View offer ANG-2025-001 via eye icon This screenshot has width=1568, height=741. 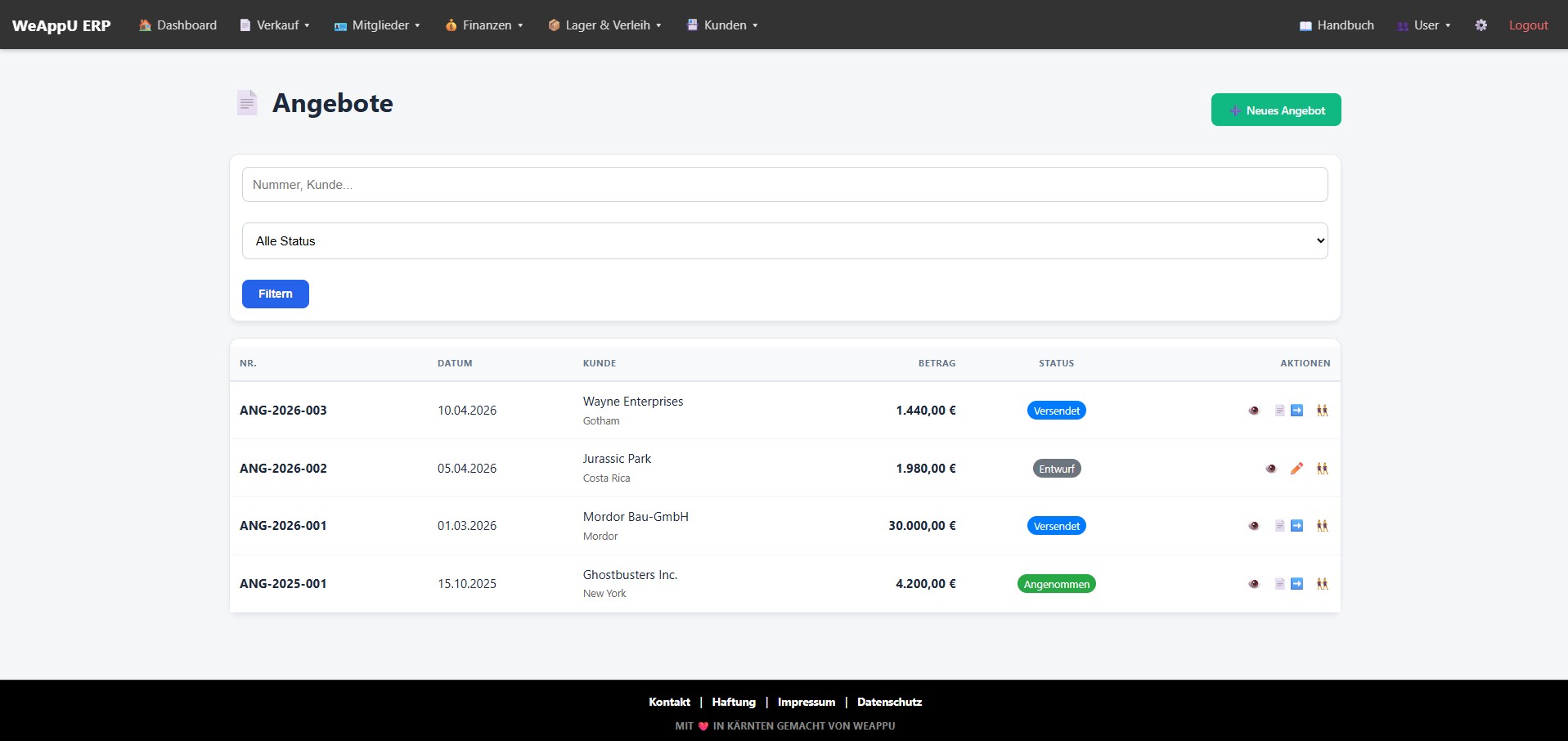1254,584
